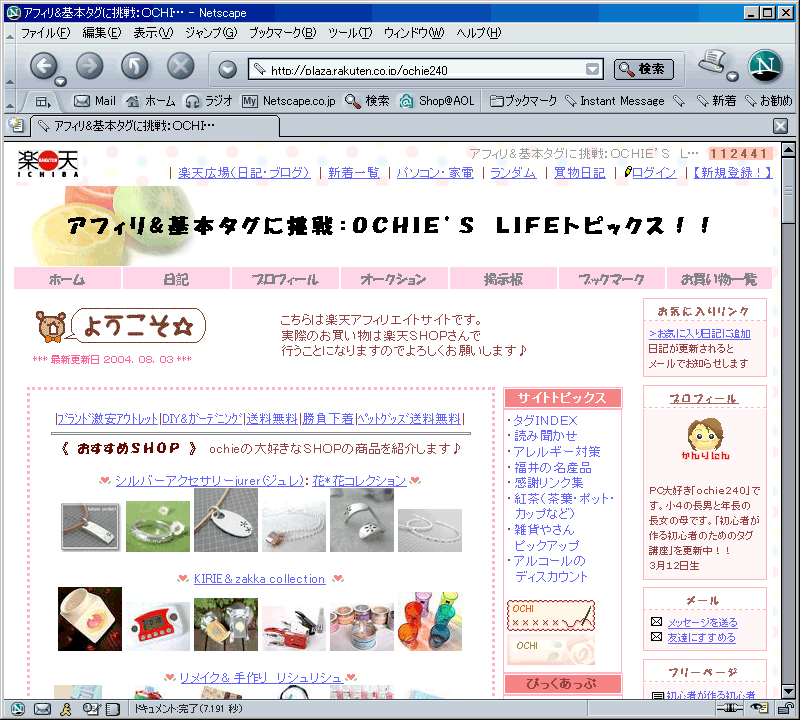Click the Print toolbar icon
The height and width of the screenshot is (720, 800).
(x=713, y=62)
